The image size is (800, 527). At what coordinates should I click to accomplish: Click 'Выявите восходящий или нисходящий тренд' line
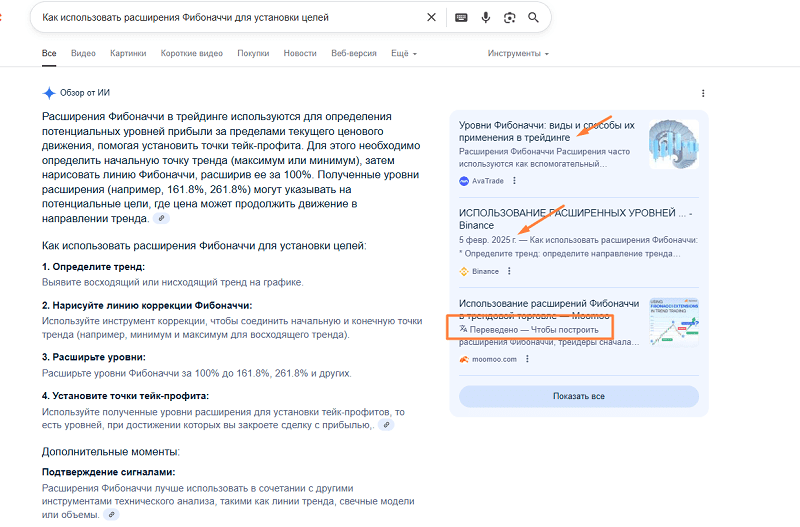[x=172, y=282]
